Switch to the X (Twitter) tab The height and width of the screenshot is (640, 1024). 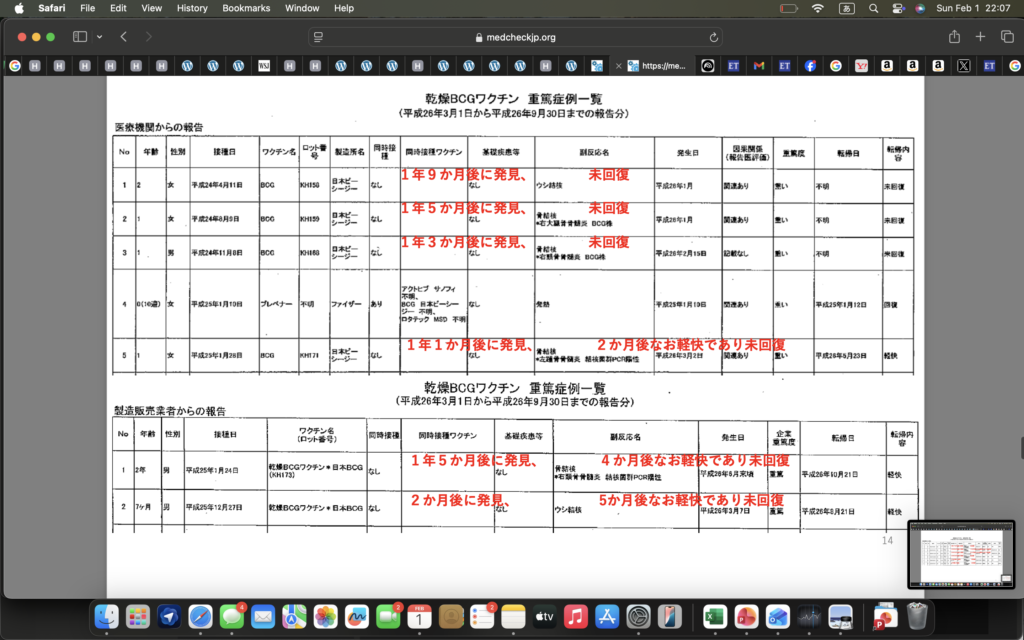pyautogui.click(x=963, y=66)
